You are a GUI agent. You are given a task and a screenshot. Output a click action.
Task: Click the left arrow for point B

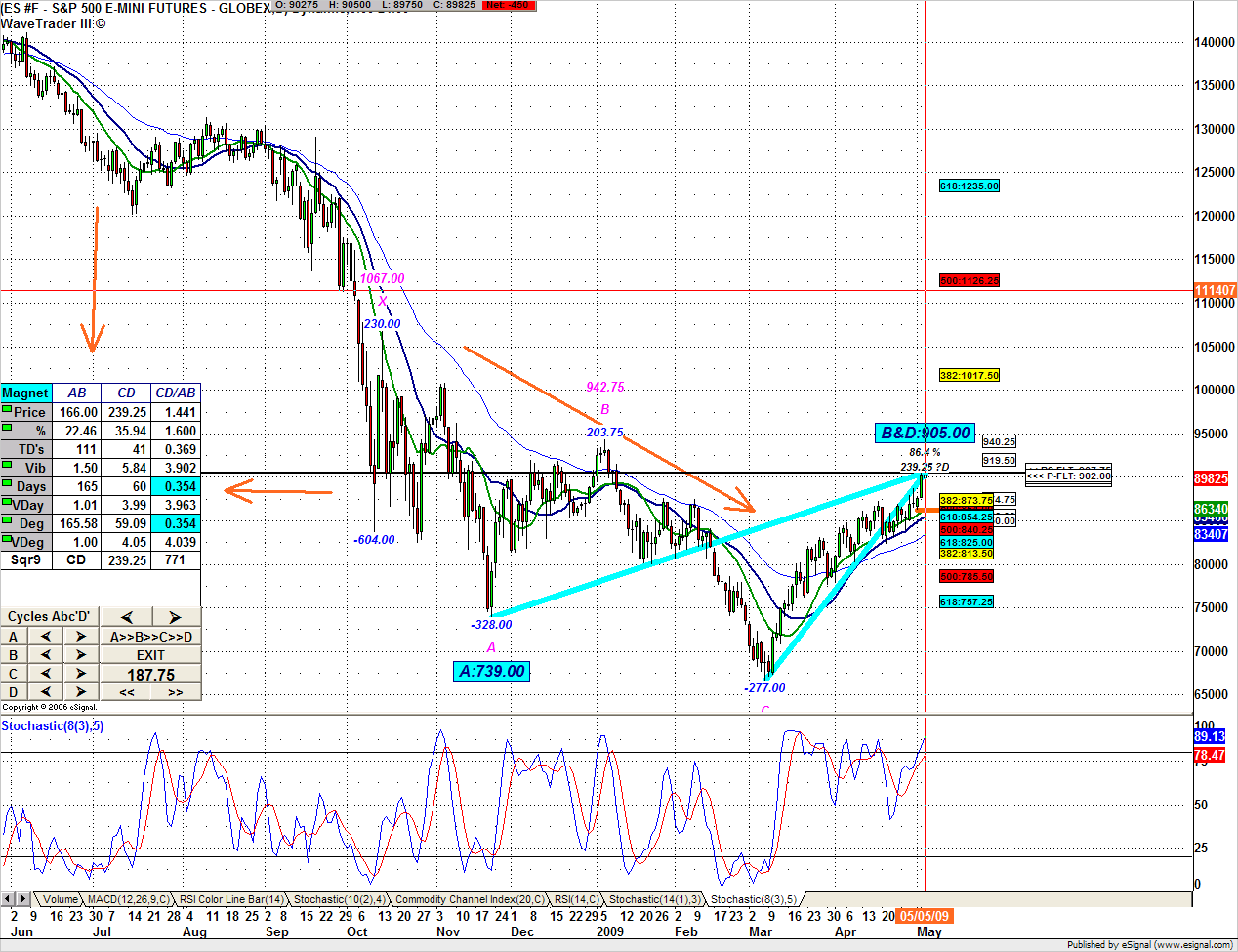click(46, 655)
